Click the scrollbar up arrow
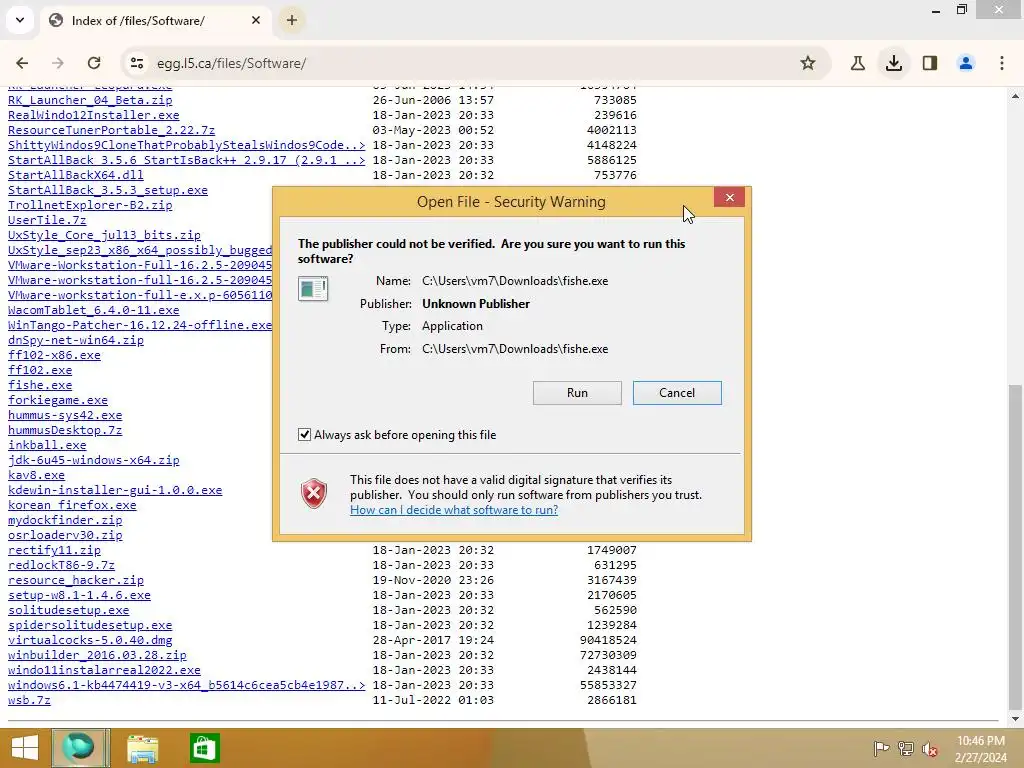Viewport: 1024px width, 768px height. click(1015, 96)
